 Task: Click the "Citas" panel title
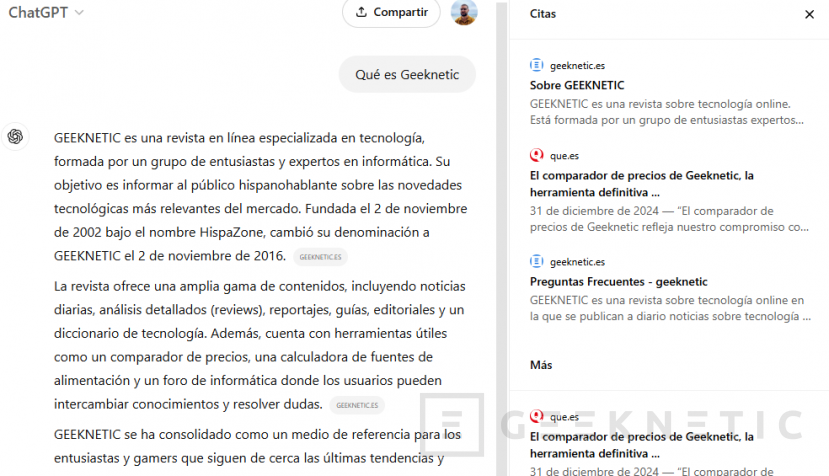click(x=543, y=14)
